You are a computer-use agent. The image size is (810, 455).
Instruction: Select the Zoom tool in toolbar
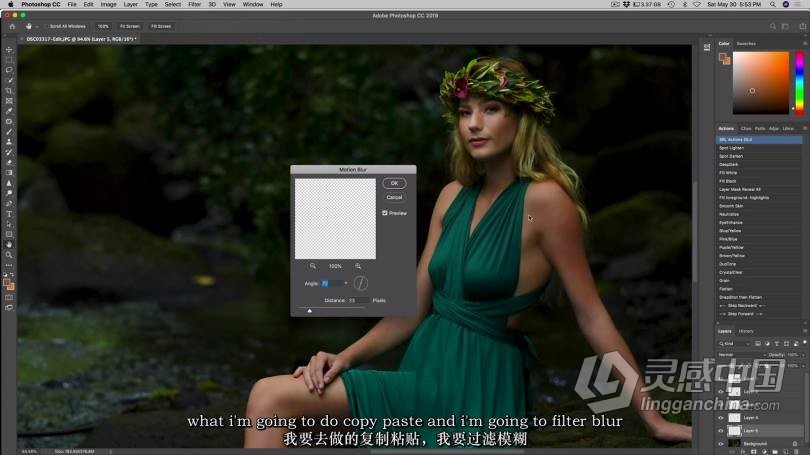pyautogui.click(x=9, y=255)
